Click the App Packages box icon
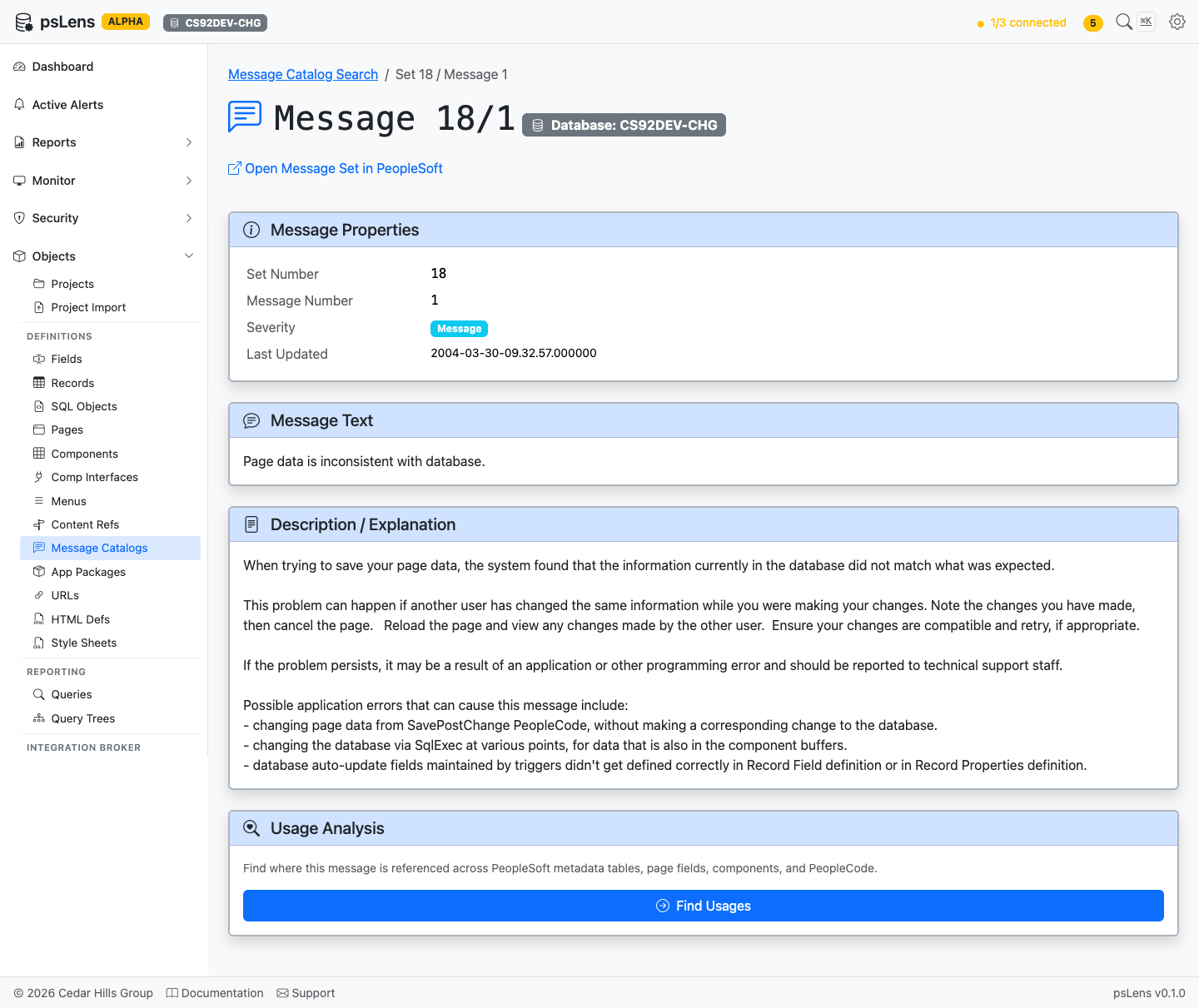This screenshot has width=1199, height=1008. [39, 572]
